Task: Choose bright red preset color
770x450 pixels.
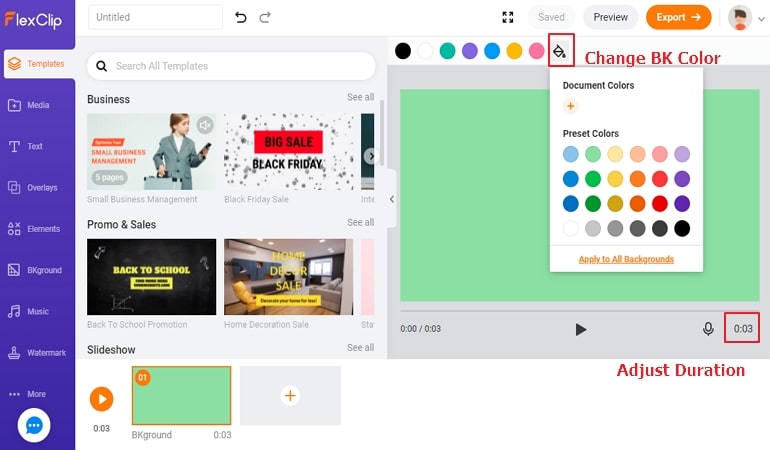Action: [660, 179]
